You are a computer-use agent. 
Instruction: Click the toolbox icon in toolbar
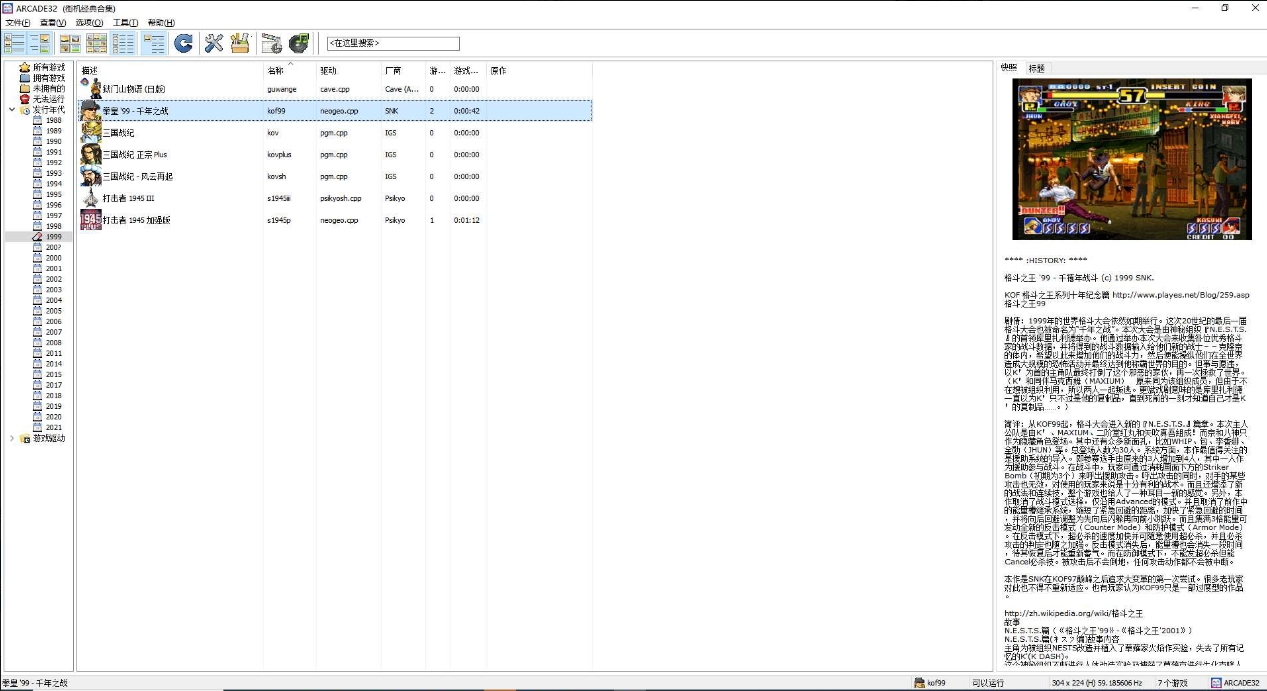240,43
